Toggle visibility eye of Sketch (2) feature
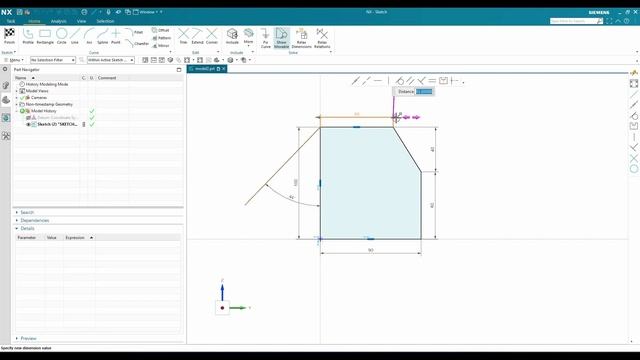This screenshot has width=640, height=360. tap(28, 124)
